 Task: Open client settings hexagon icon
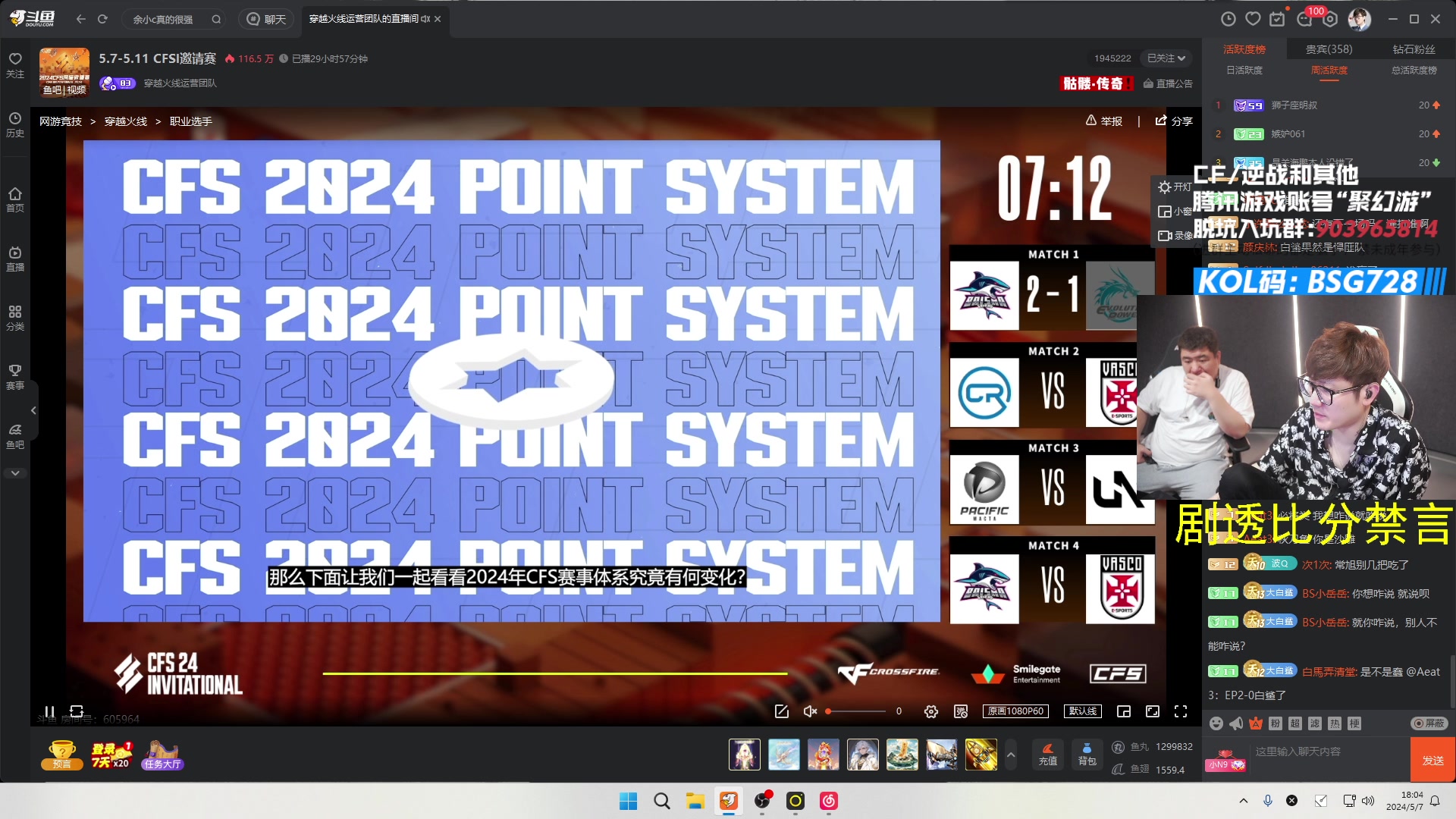click(x=1330, y=19)
